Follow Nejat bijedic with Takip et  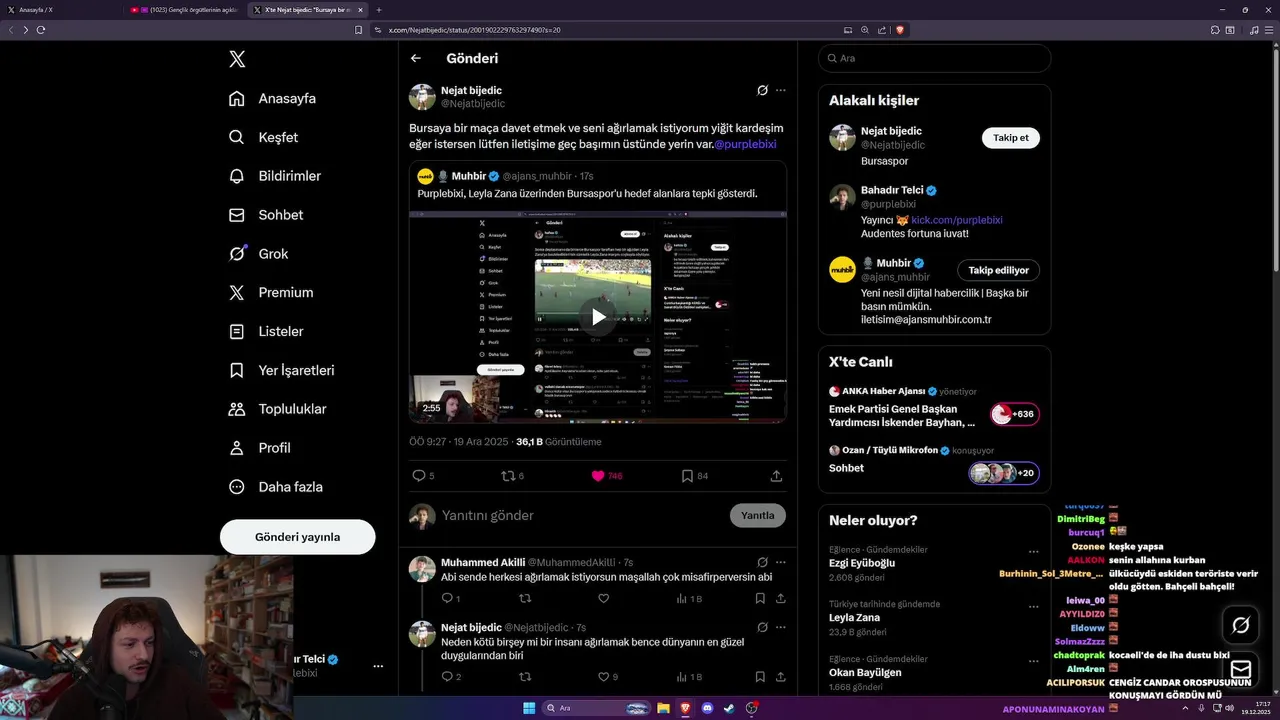pos(1010,138)
